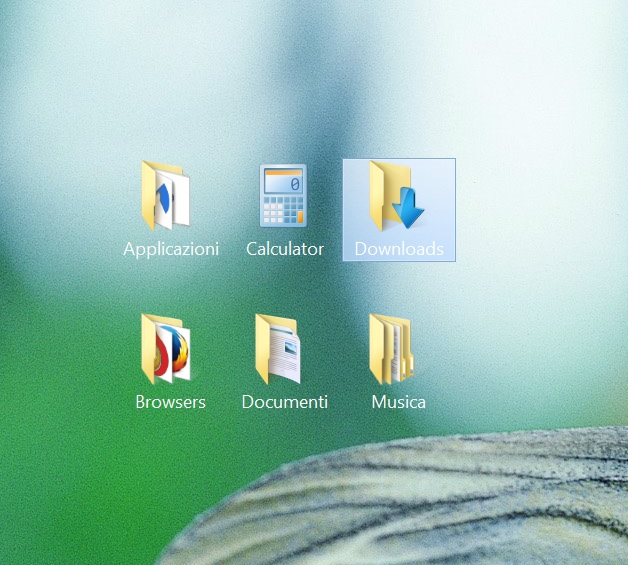Launch the Calculator shortcut icon

click(x=283, y=196)
